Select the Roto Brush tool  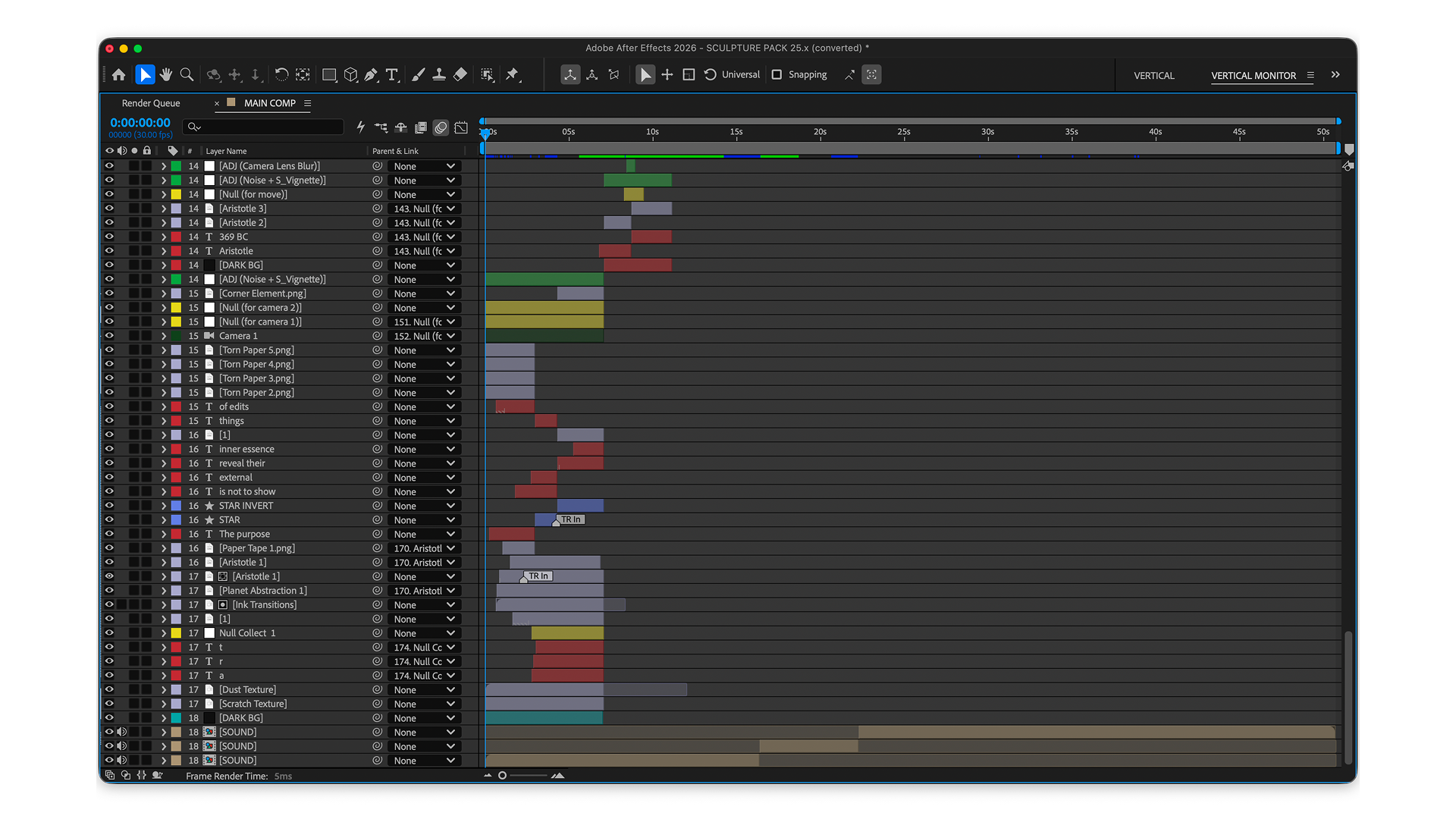tap(488, 74)
